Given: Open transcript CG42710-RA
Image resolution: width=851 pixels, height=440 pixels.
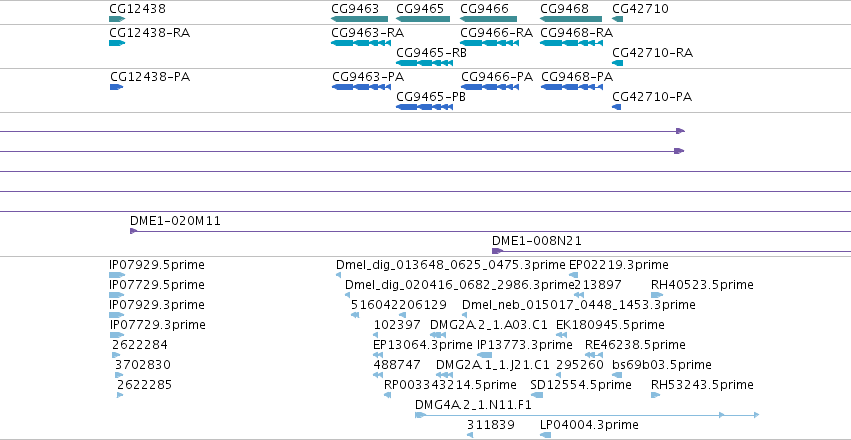Looking at the screenshot, I should pyautogui.click(x=652, y=53).
